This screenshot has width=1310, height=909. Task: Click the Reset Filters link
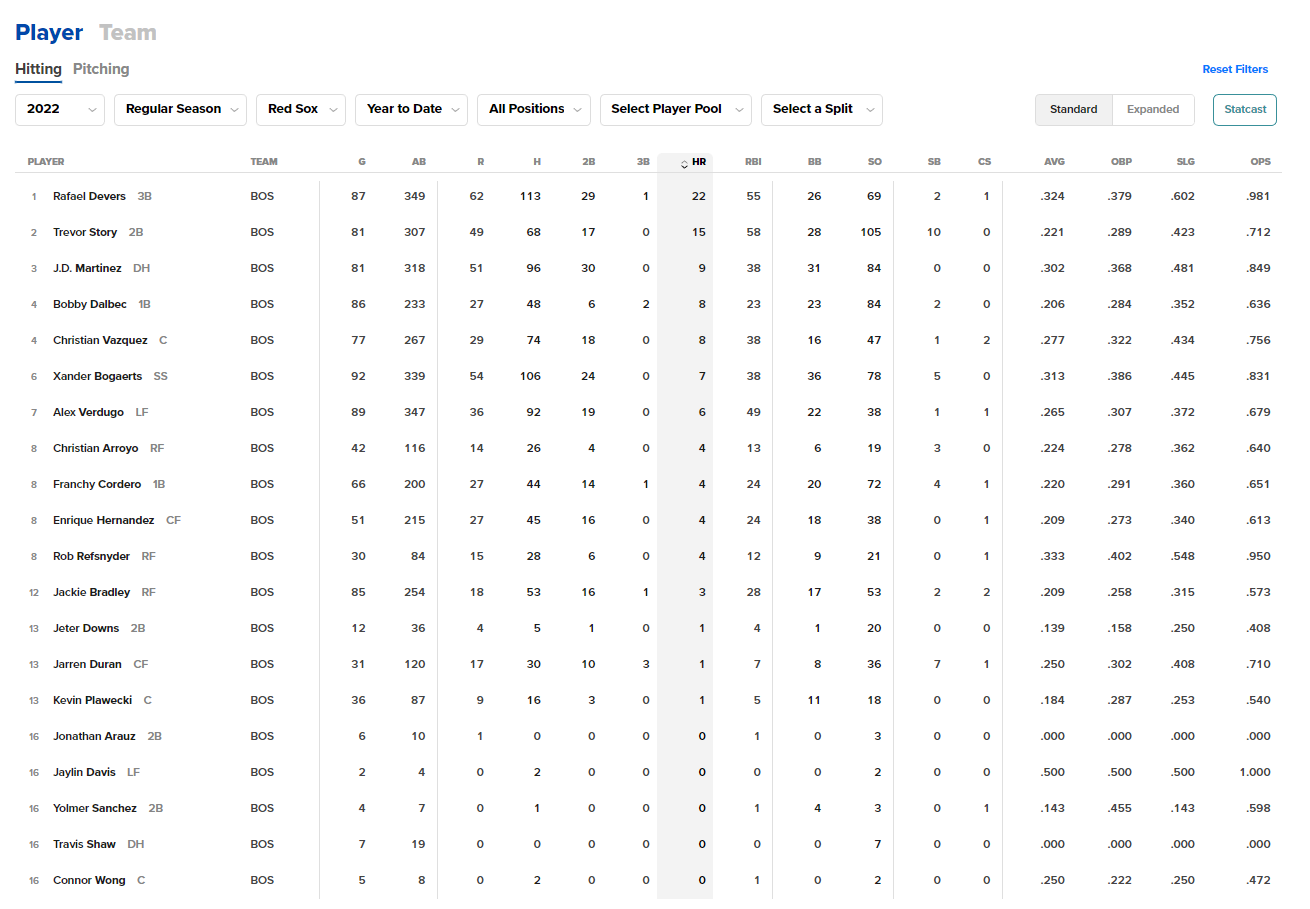1235,69
